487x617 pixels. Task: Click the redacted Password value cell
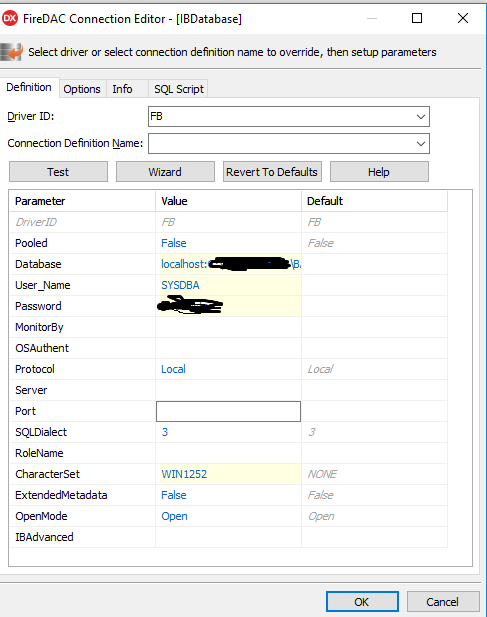(x=228, y=306)
